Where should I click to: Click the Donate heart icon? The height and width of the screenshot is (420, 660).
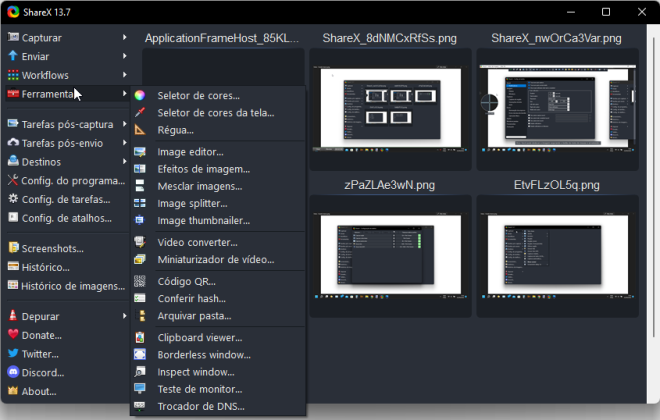(13, 335)
